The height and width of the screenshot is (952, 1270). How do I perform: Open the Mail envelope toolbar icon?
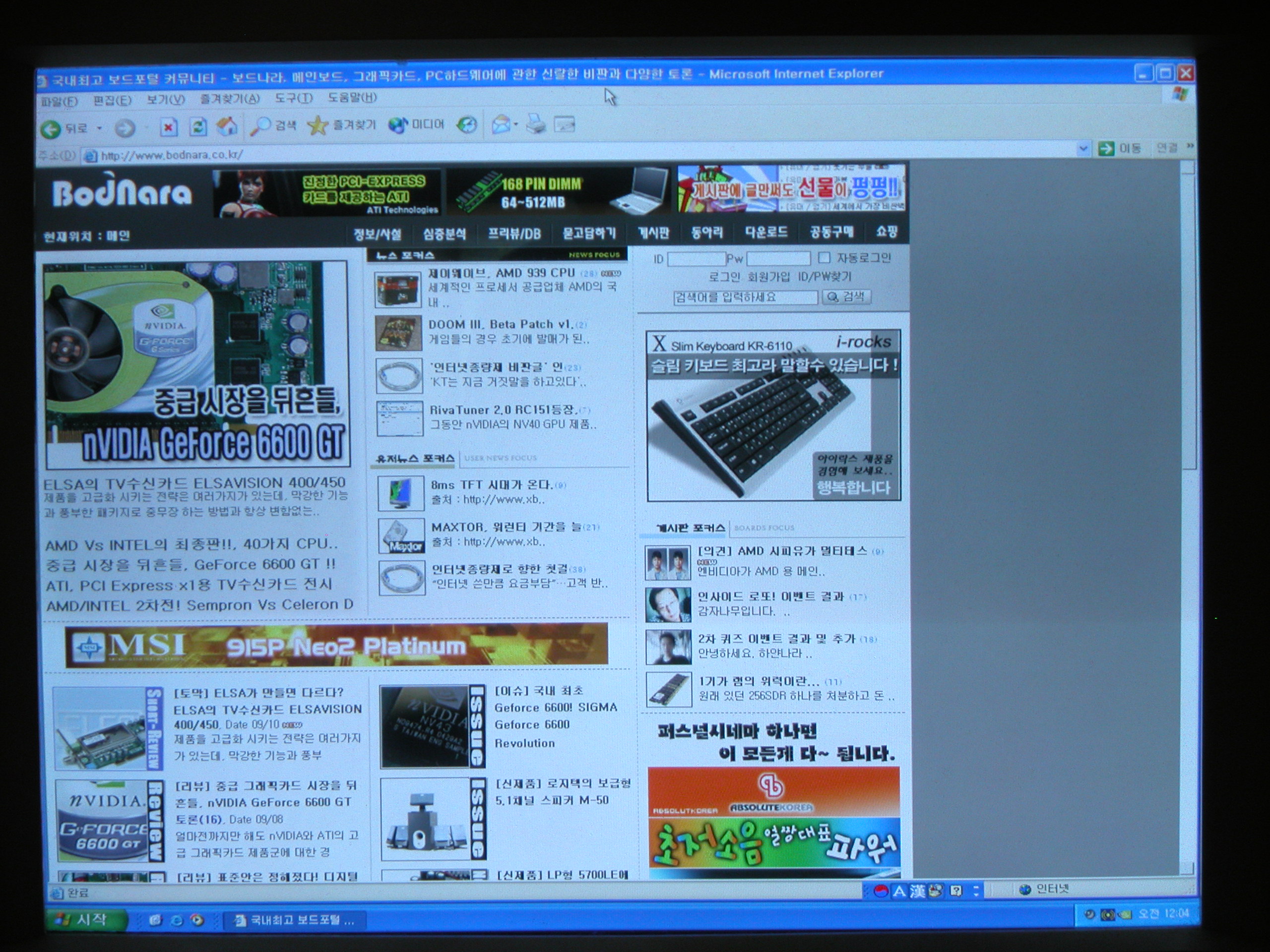pyautogui.click(x=501, y=124)
